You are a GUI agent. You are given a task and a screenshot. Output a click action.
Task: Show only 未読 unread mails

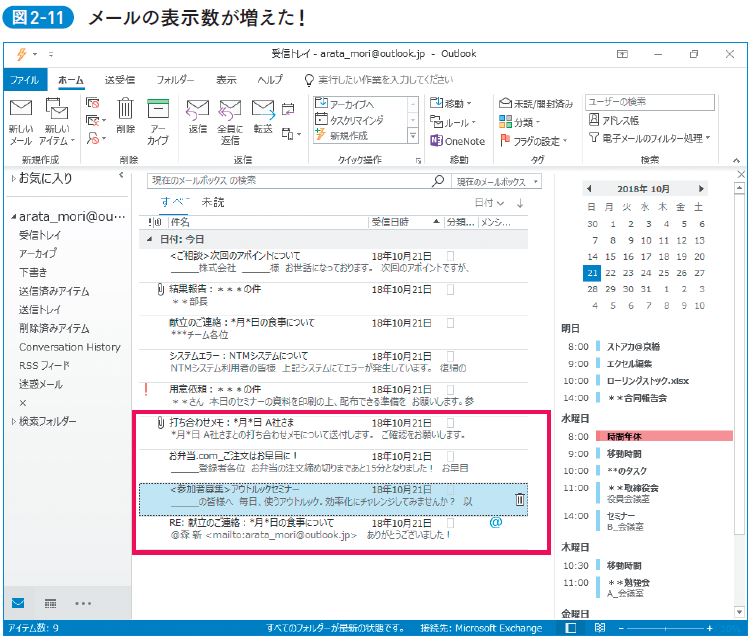[213, 202]
